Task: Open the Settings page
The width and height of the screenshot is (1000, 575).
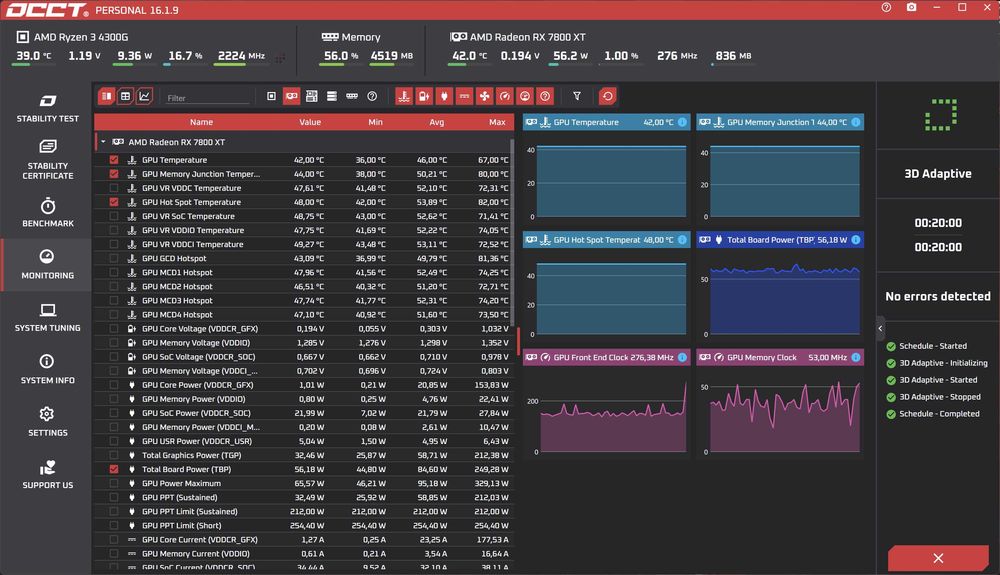Action: point(47,422)
